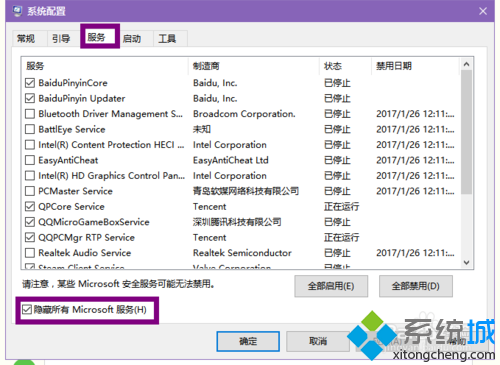The width and height of the screenshot is (500, 365).
Task: Click the services list vertical scrollbar thumb
Action: click(467, 132)
